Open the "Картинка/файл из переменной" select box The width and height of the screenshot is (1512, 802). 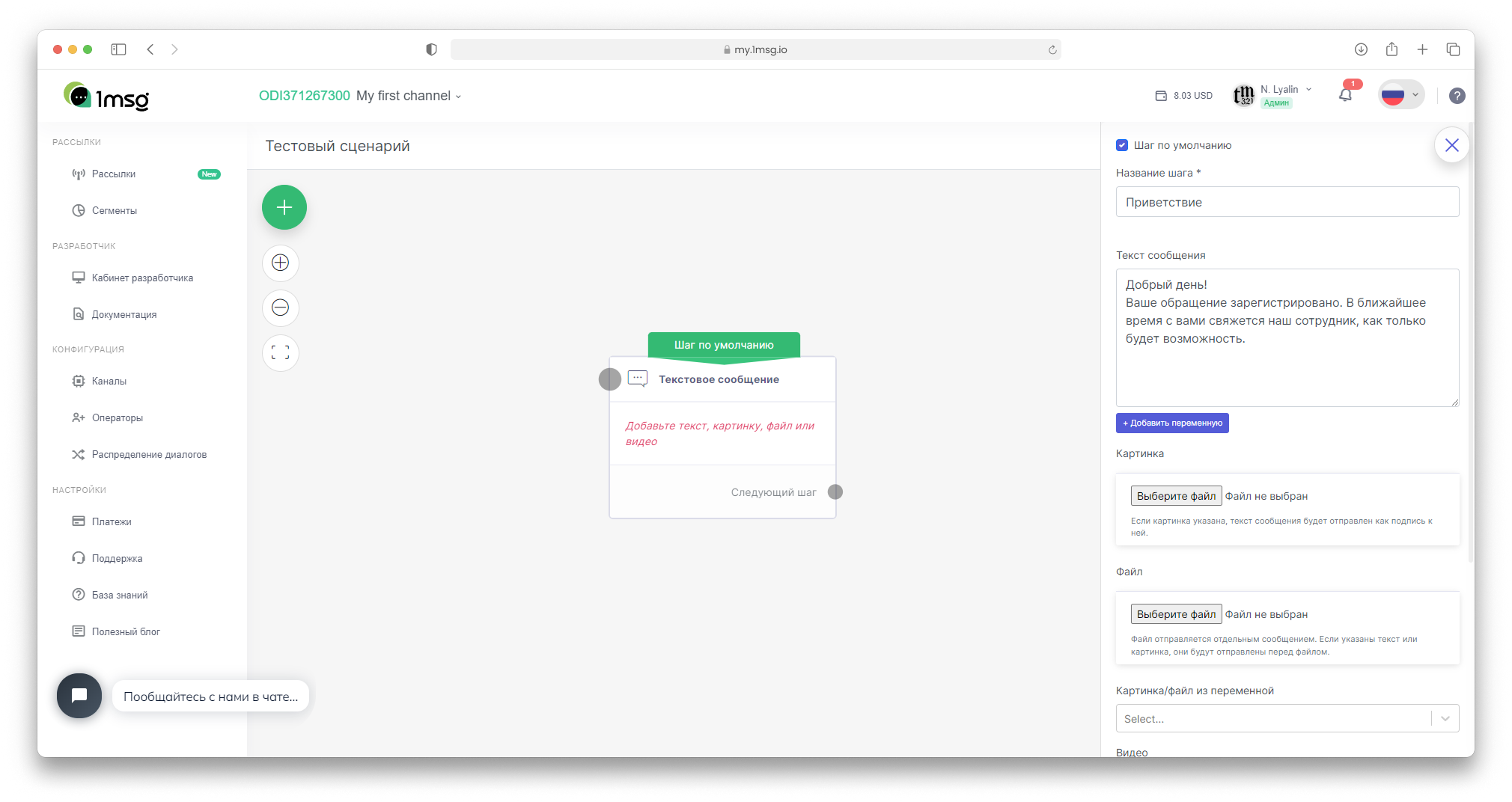pyautogui.click(x=1287, y=718)
